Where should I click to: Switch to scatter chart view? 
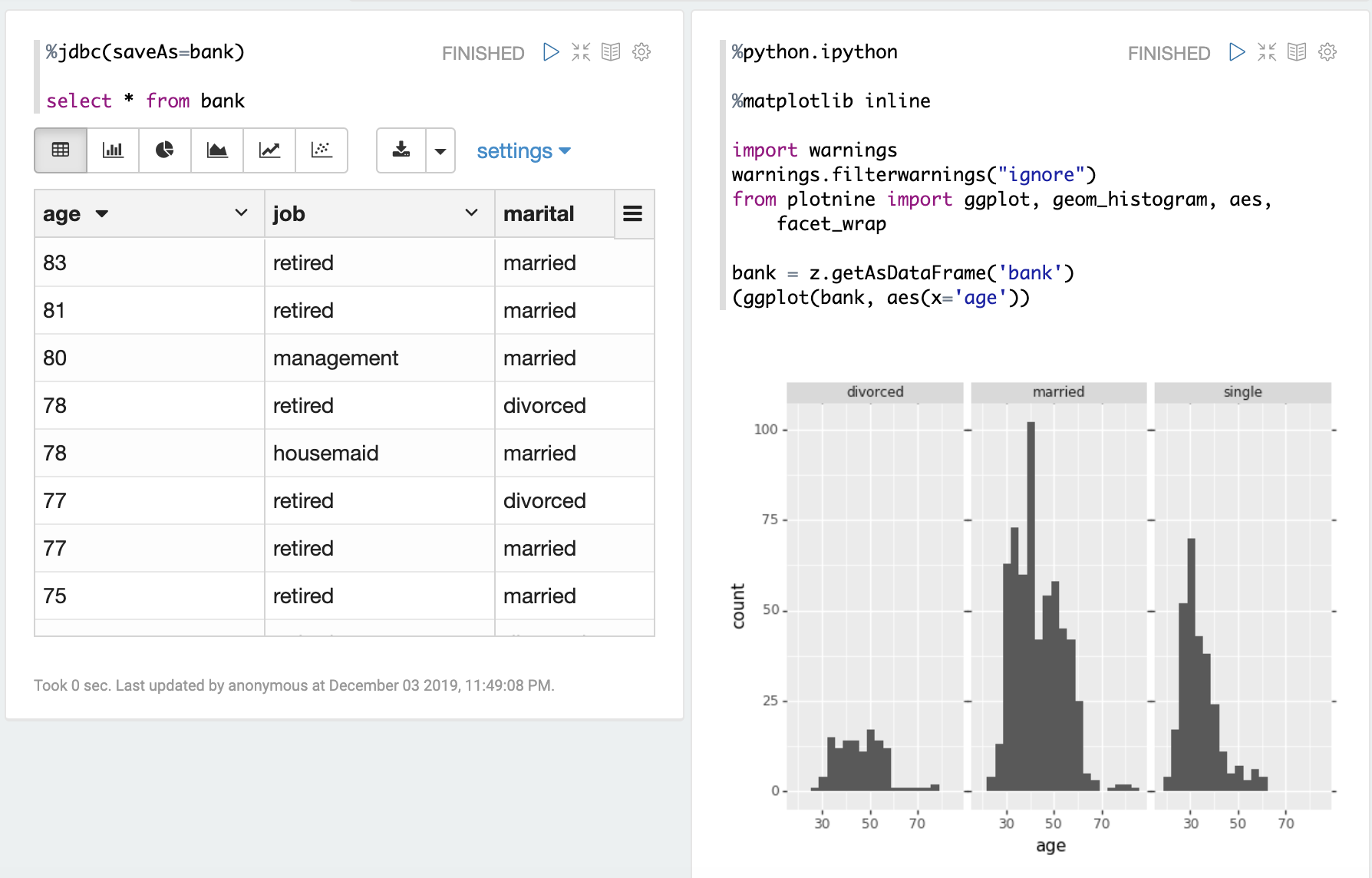(x=322, y=150)
